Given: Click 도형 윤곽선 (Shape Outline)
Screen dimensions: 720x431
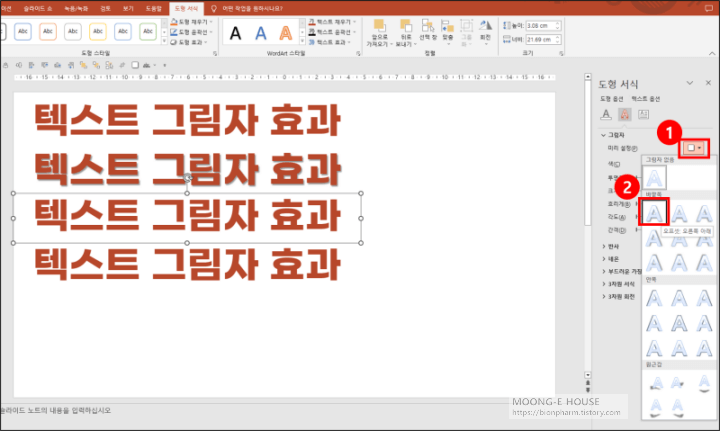Looking at the screenshot, I should pyautogui.click(x=191, y=32).
